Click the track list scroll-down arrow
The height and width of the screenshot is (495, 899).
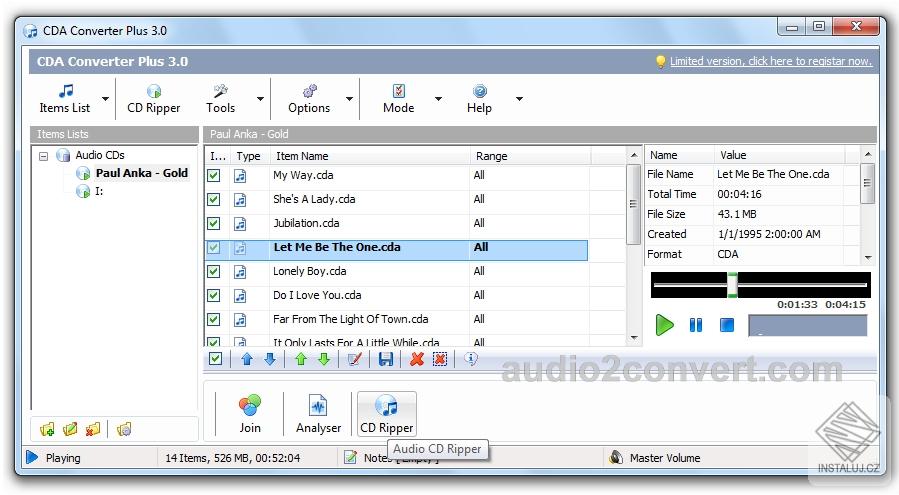(634, 338)
